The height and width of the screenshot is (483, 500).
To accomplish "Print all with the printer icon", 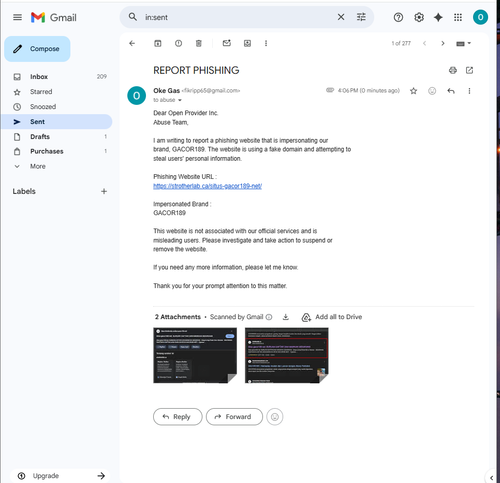I will pyautogui.click(x=453, y=70).
